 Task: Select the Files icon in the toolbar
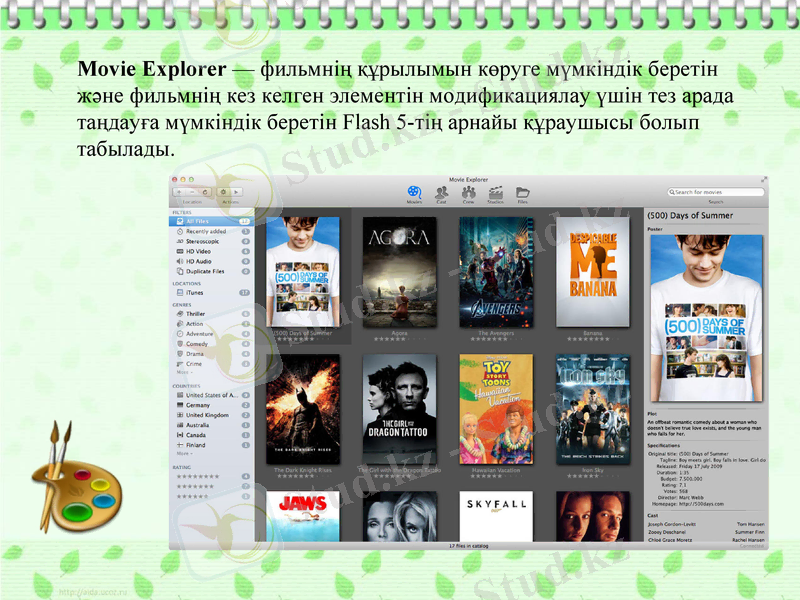pos(522,193)
